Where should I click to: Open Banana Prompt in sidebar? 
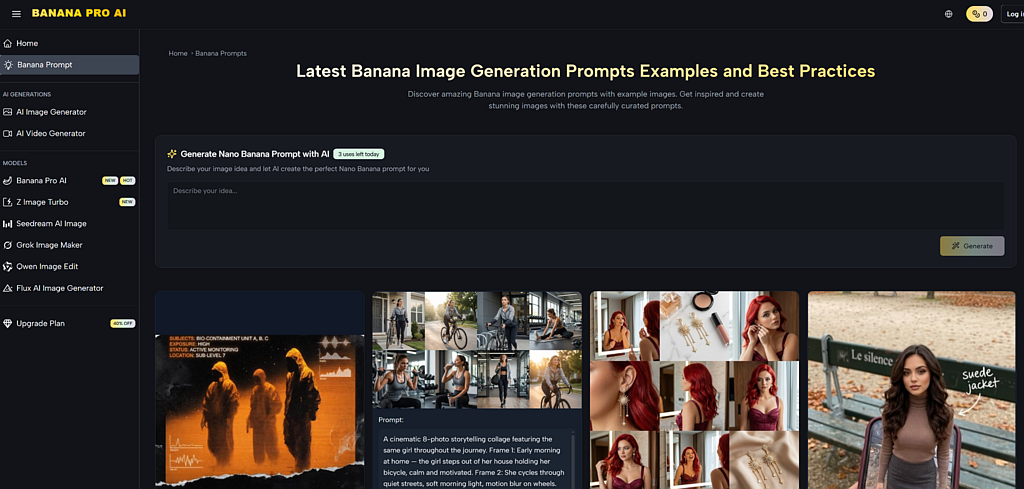[45, 65]
